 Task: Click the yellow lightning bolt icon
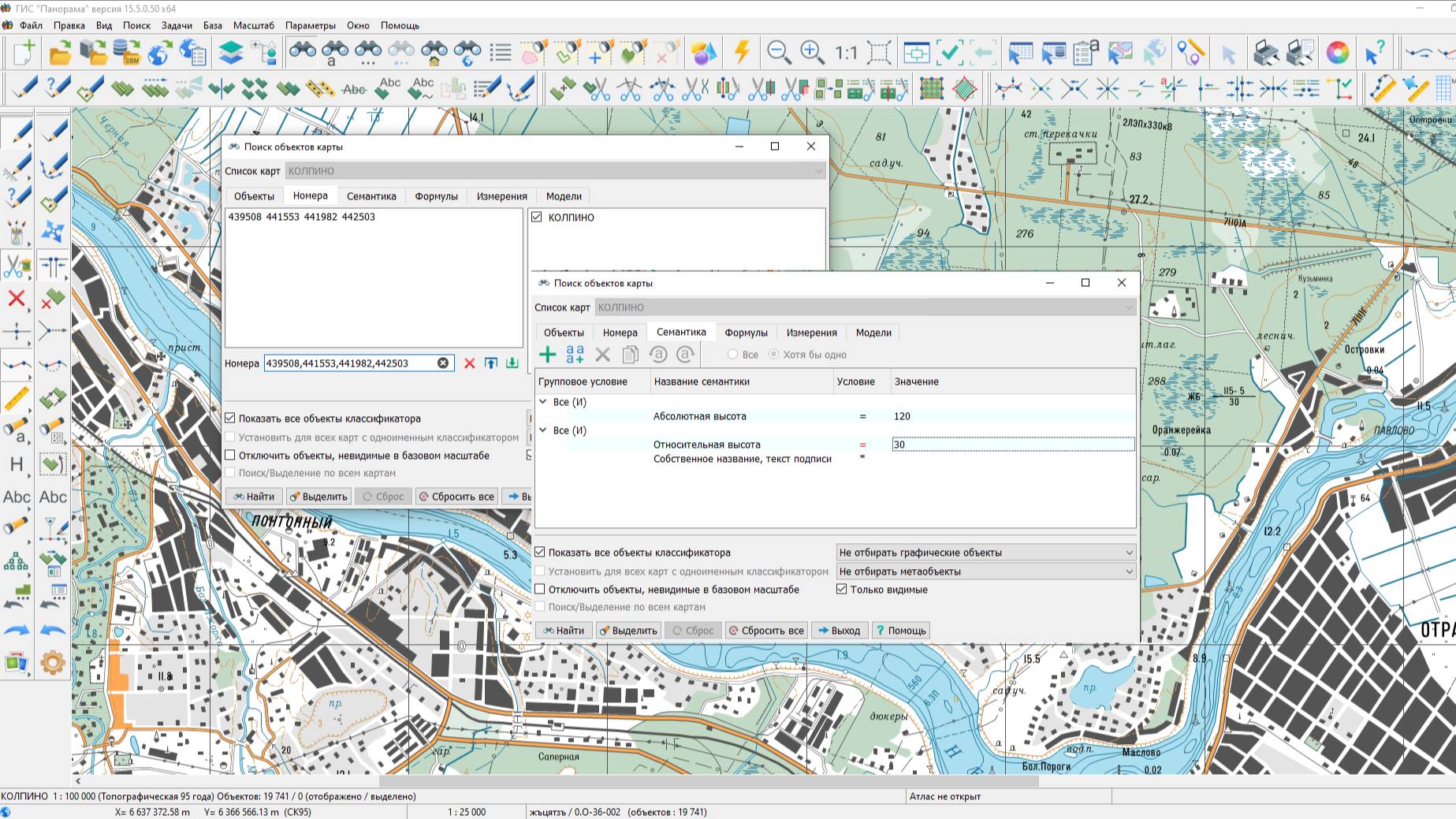pyautogui.click(x=742, y=53)
